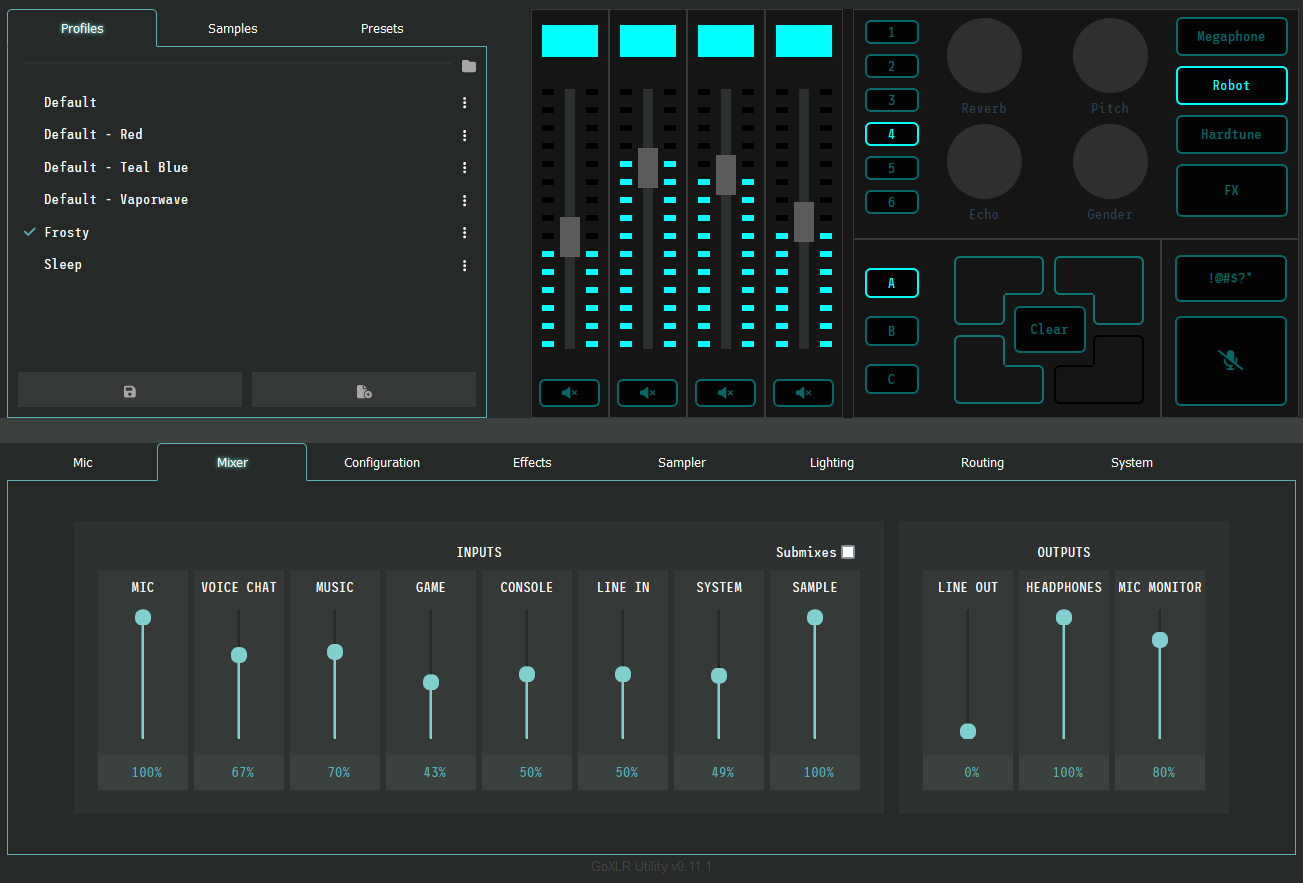This screenshot has height=883, width=1303.
Task: Select effects preset 6
Action: pyautogui.click(x=892, y=202)
